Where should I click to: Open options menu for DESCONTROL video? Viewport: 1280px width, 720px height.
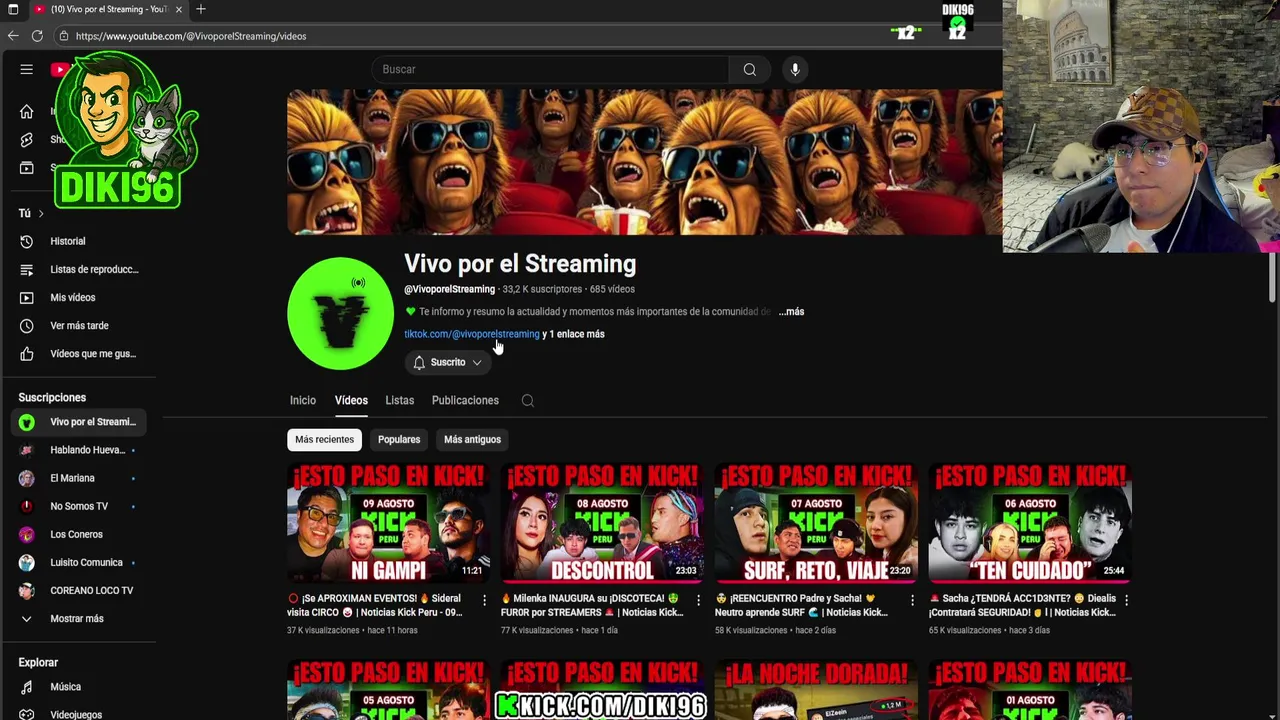(x=698, y=600)
